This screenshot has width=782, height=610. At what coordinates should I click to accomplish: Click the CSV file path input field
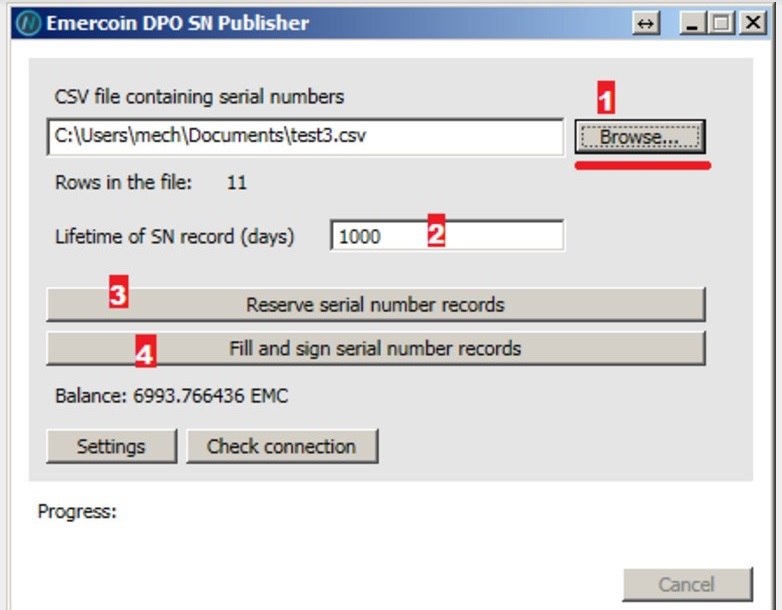click(305, 137)
